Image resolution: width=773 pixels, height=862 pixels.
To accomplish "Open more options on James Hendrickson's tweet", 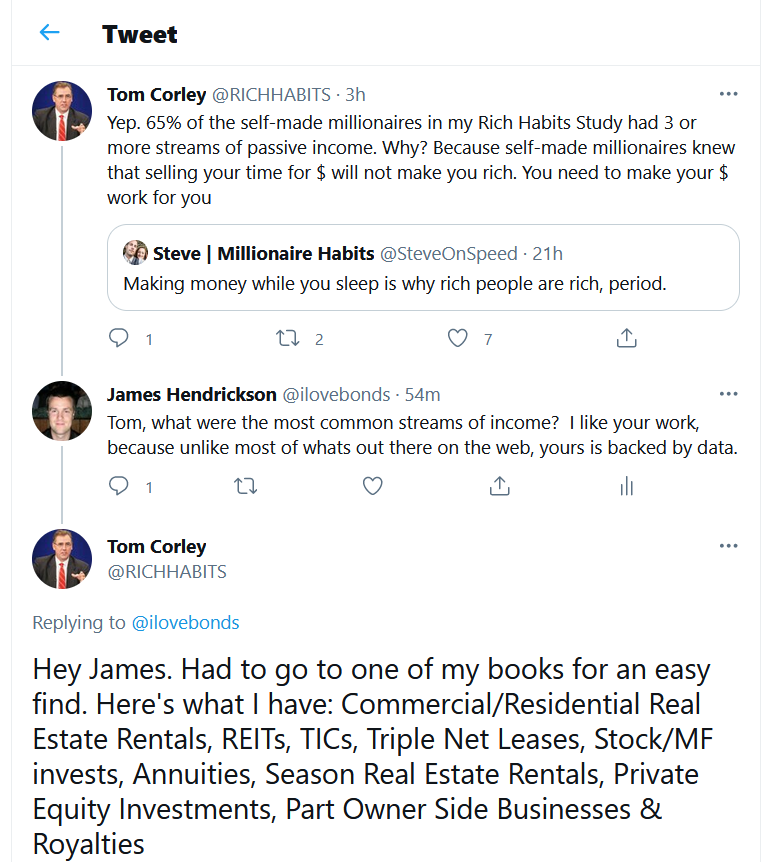I will click(x=728, y=394).
